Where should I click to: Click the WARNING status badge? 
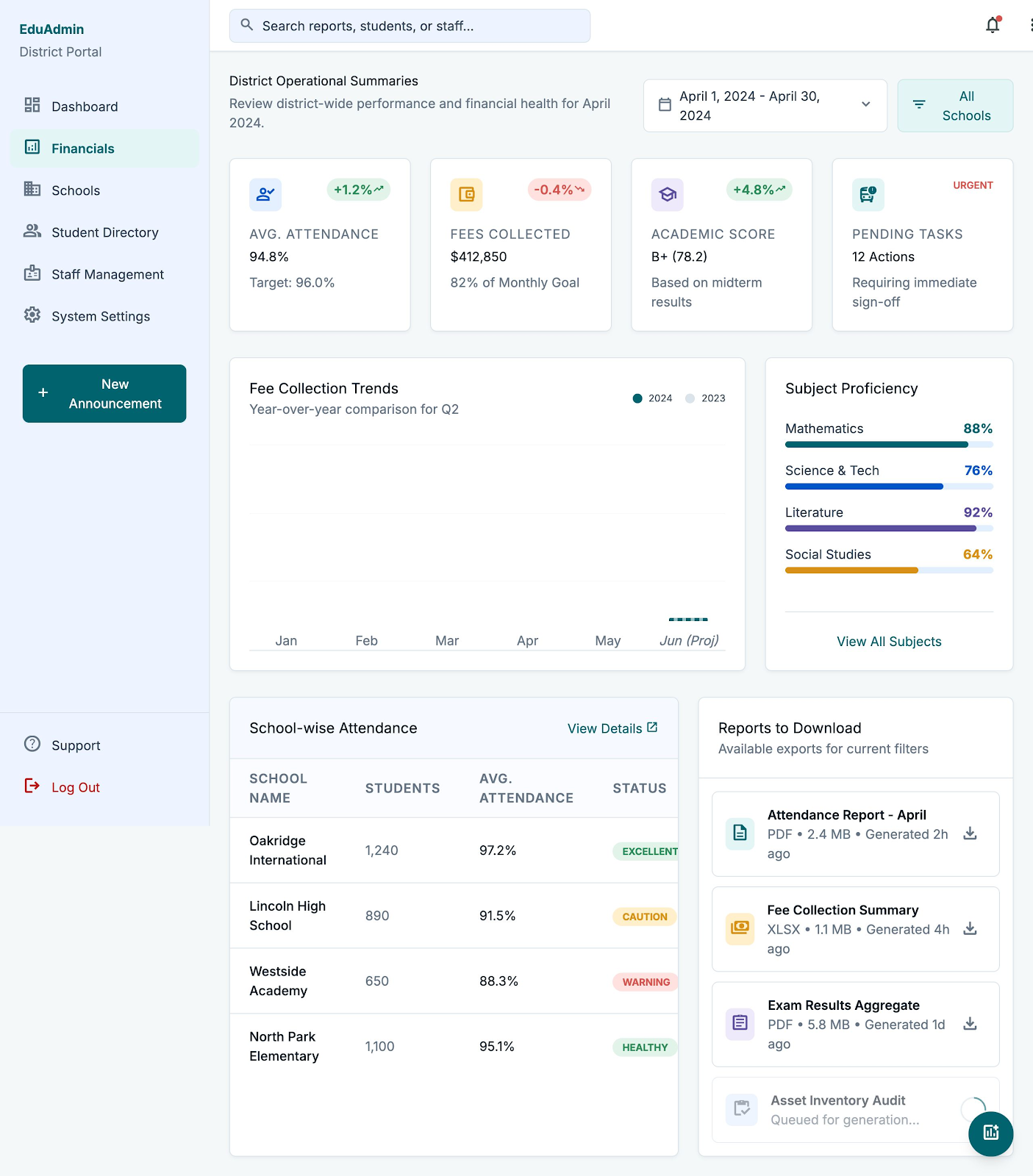pyautogui.click(x=646, y=982)
